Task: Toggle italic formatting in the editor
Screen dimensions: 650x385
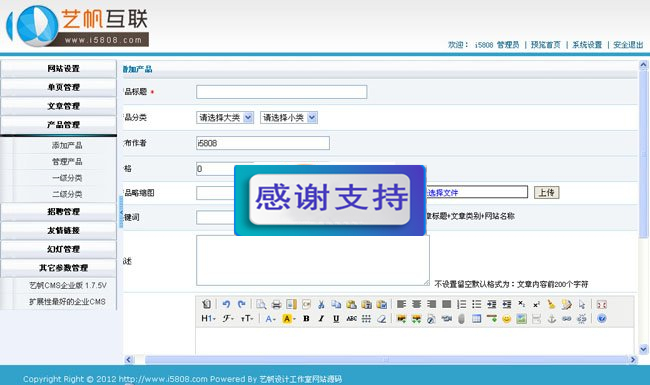Action: [x=321, y=319]
